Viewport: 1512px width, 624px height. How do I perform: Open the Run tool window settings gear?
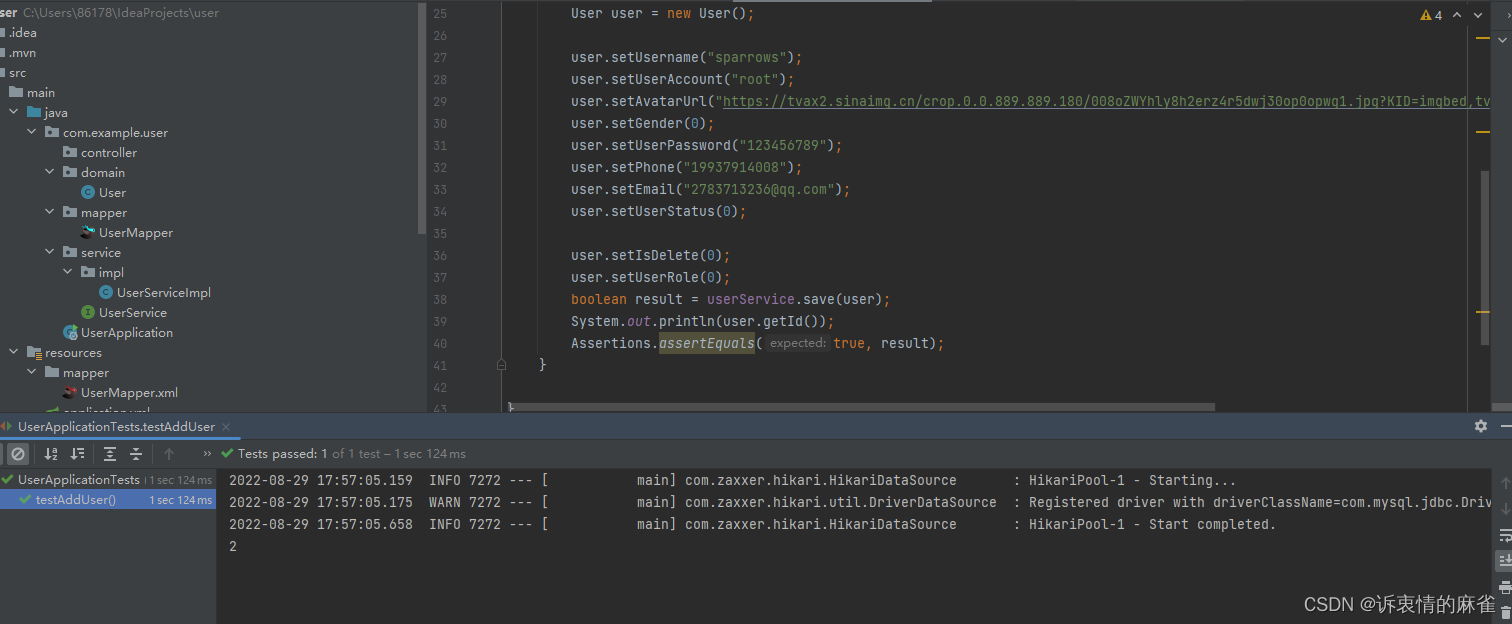point(1480,425)
